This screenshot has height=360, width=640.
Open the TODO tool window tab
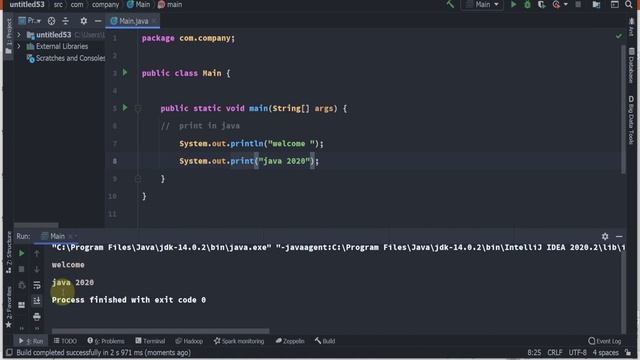pos(65,341)
